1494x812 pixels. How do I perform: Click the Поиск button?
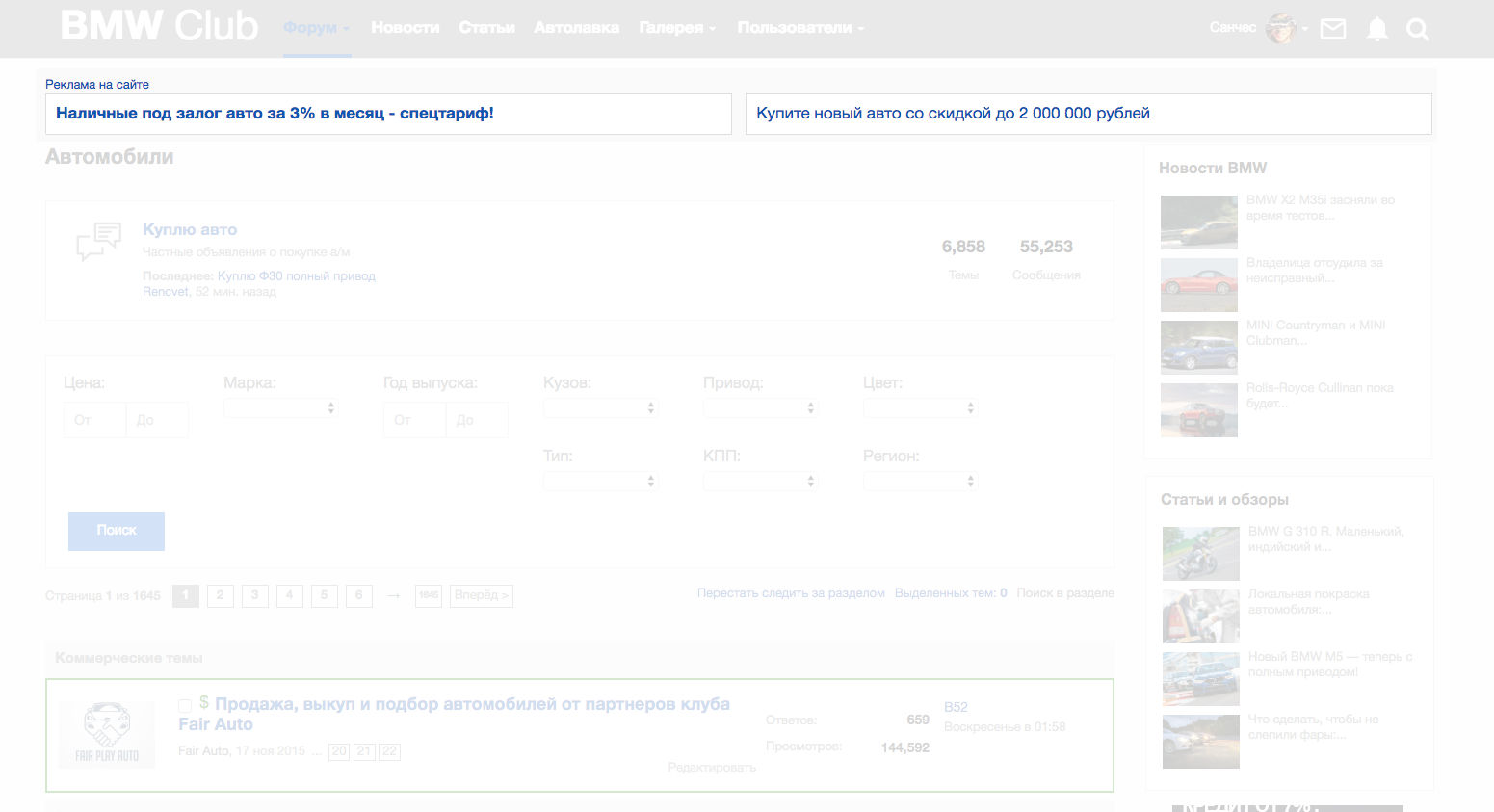point(117,532)
